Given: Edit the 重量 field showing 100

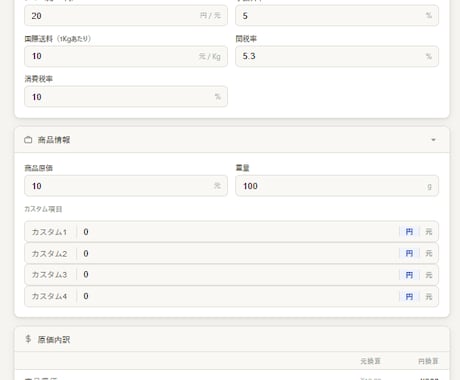Looking at the screenshot, I should pos(337,186).
